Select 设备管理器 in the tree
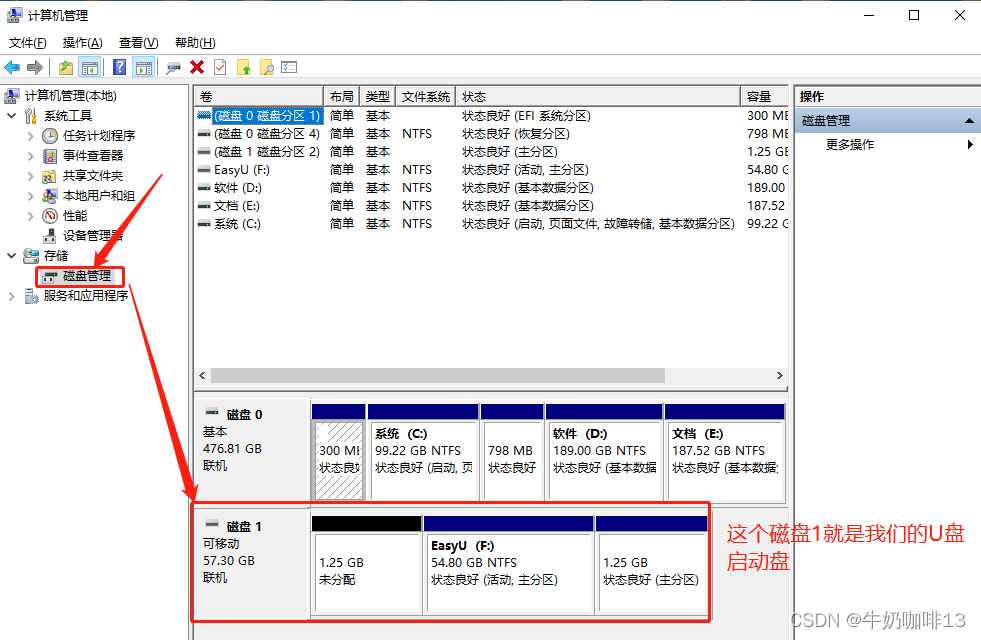 click(x=92, y=236)
